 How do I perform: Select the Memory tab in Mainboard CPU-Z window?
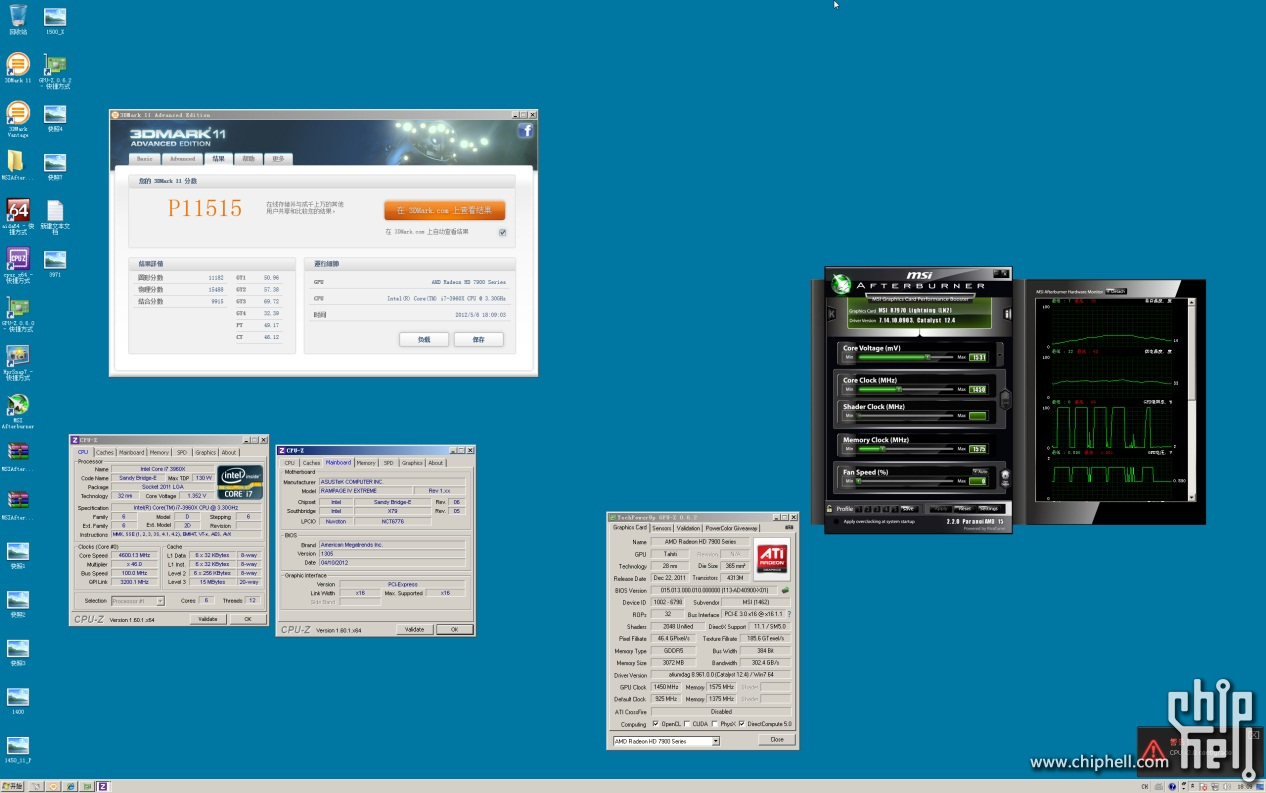pyautogui.click(x=366, y=463)
